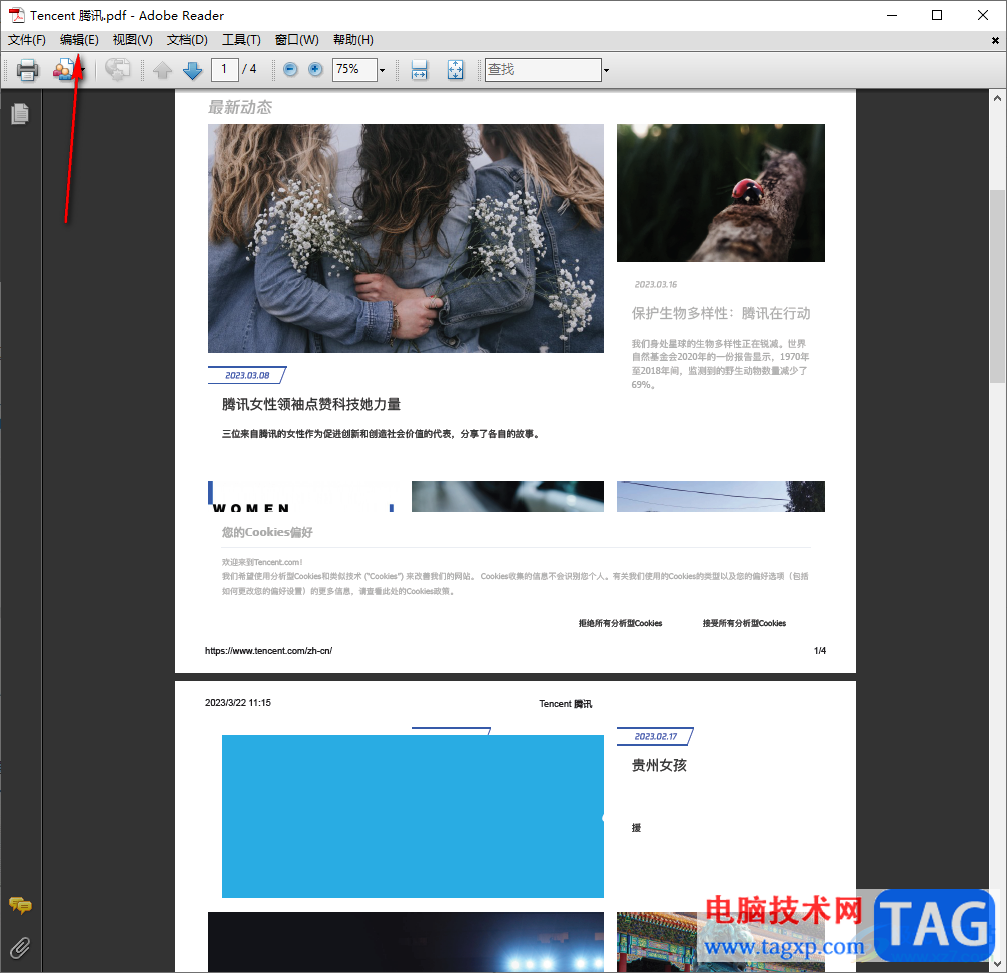The height and width of the screenshot is (973, 1007).
Task: Go to previous page with up arrow
Action: [162, 69]
